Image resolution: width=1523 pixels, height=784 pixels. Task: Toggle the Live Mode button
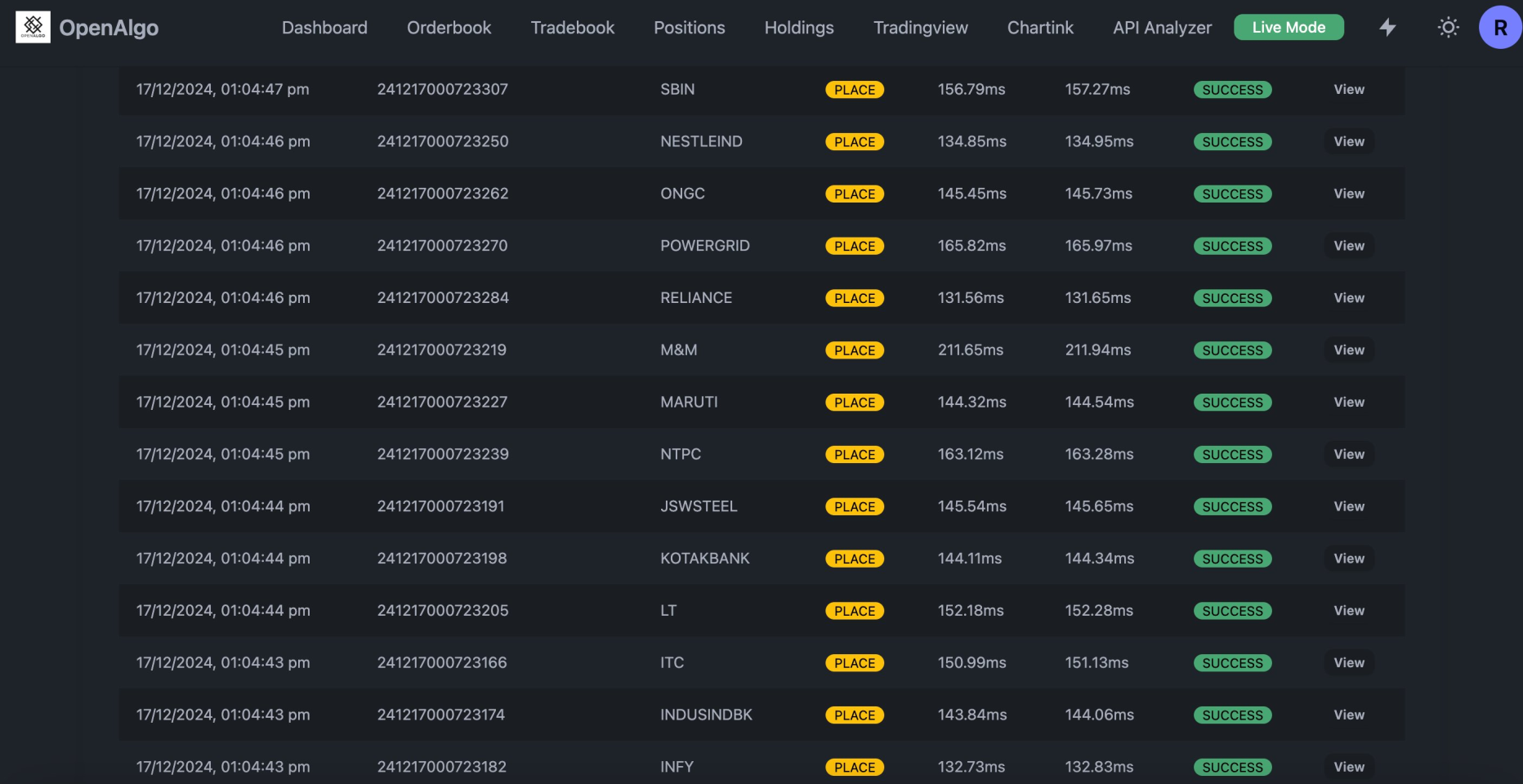click(1289, 27)
